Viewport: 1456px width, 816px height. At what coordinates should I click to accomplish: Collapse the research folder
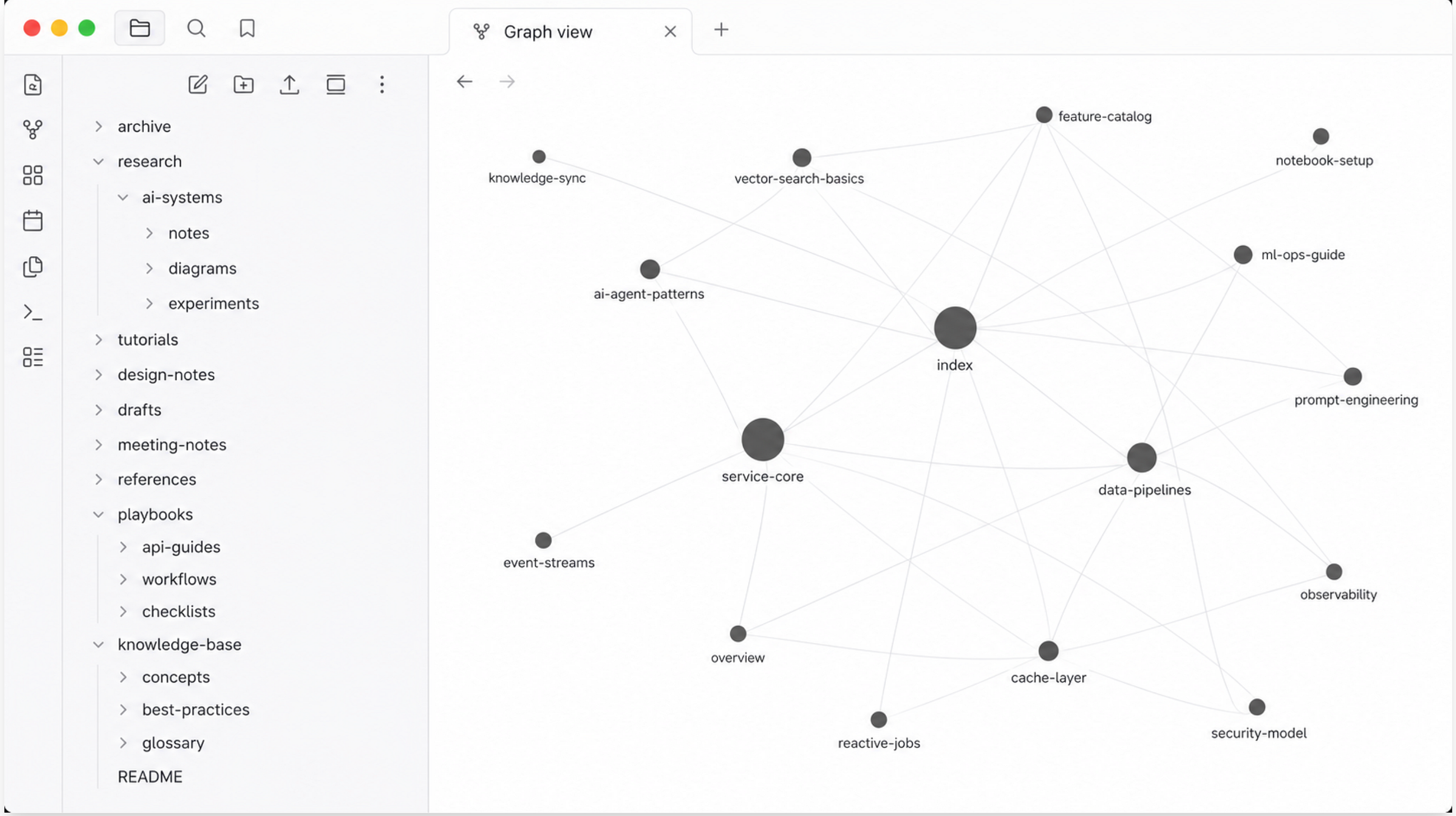click(x=99, y=162)
